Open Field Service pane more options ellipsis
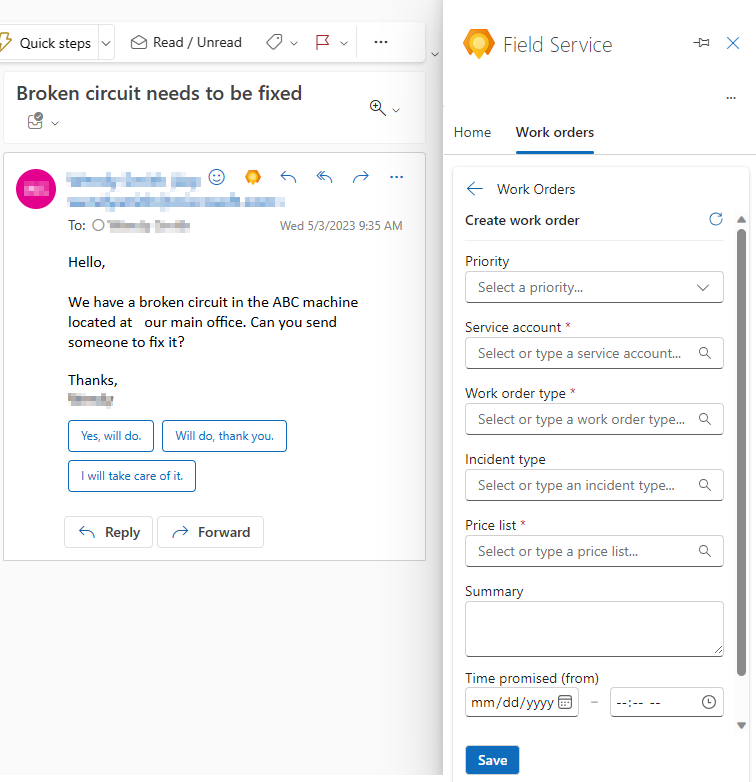756x782 pixels. point(731,98)
